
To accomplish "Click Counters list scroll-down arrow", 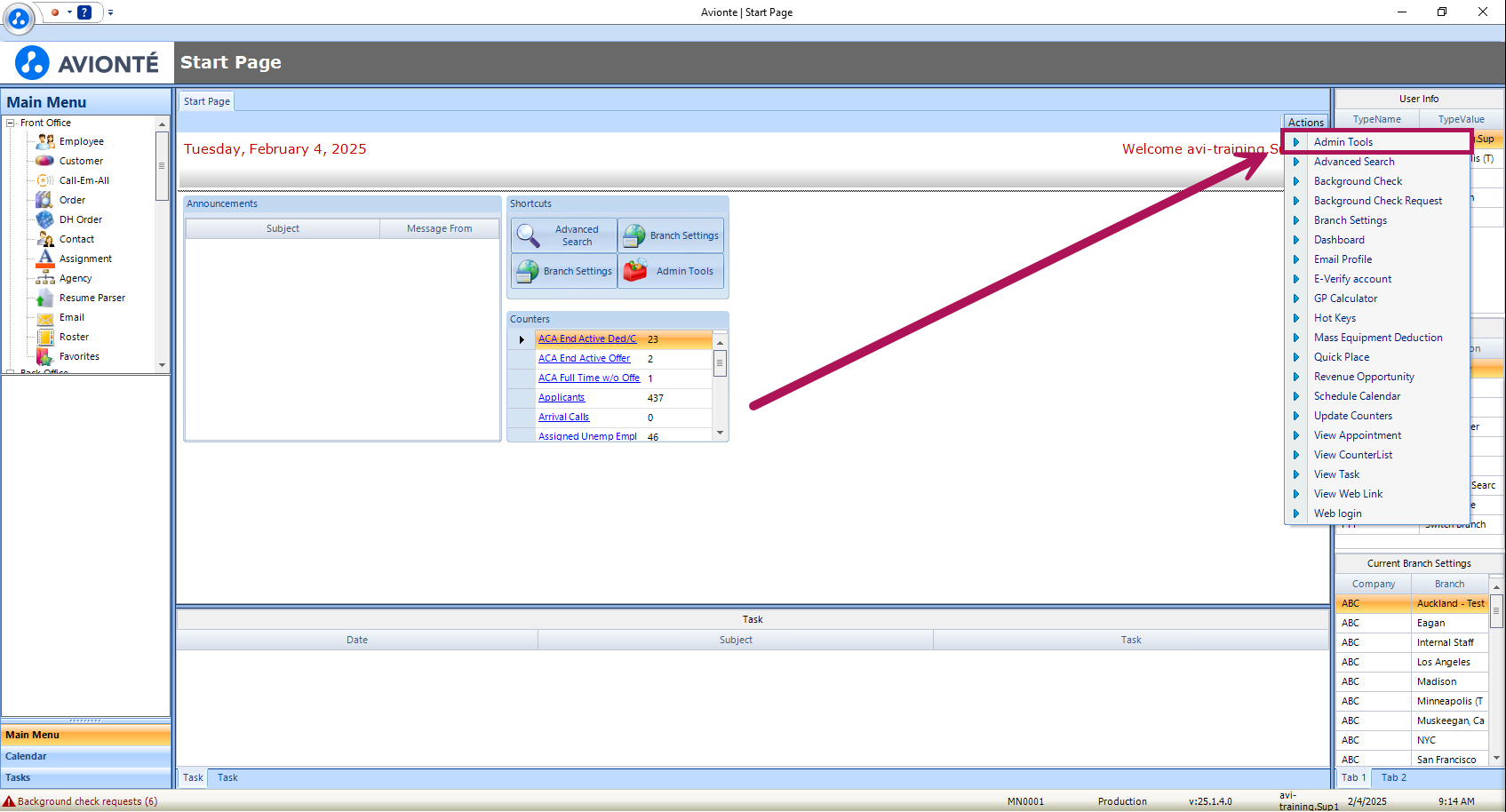I will (x=720, y=433).
